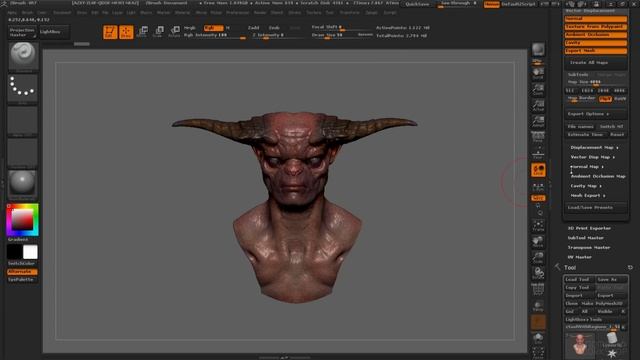640x360 pixels.
Task: Click the Move view icon in right shelf
Action: [538, 242]
